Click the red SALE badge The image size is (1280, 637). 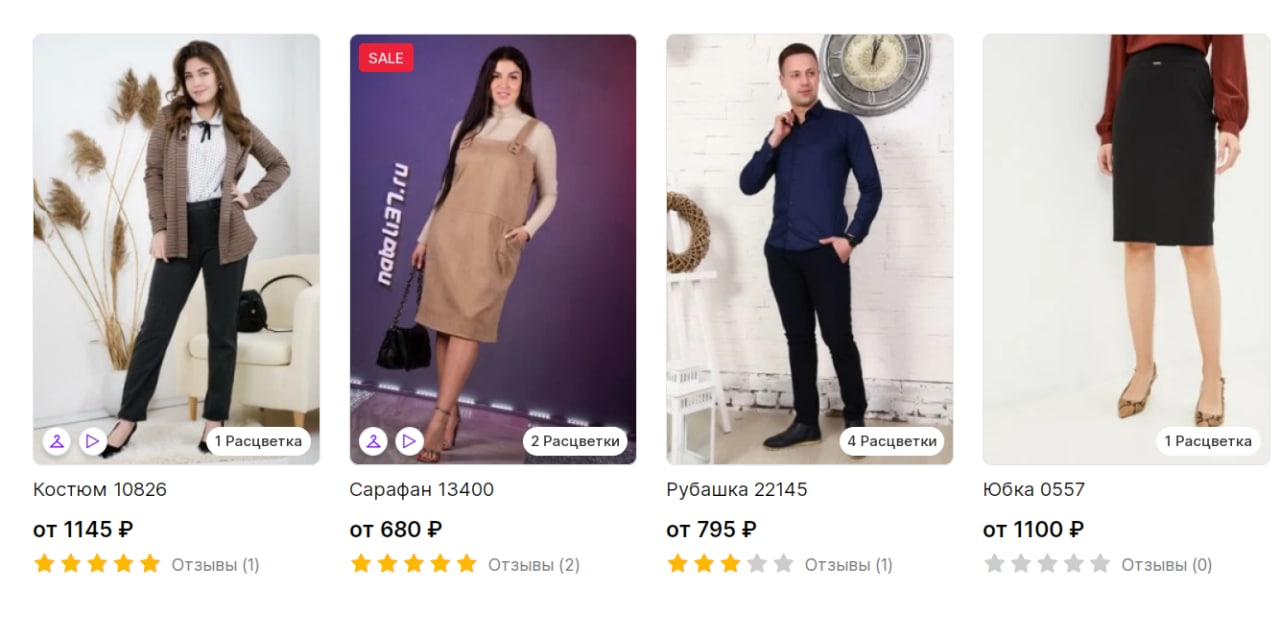click(x=386, y=58)
